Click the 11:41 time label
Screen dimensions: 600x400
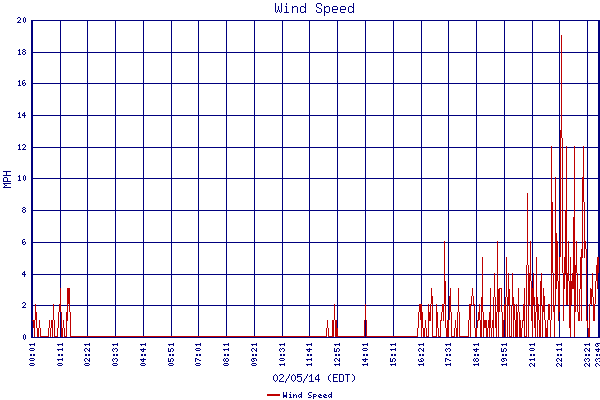pyautogui.click(x=310, y=354)
